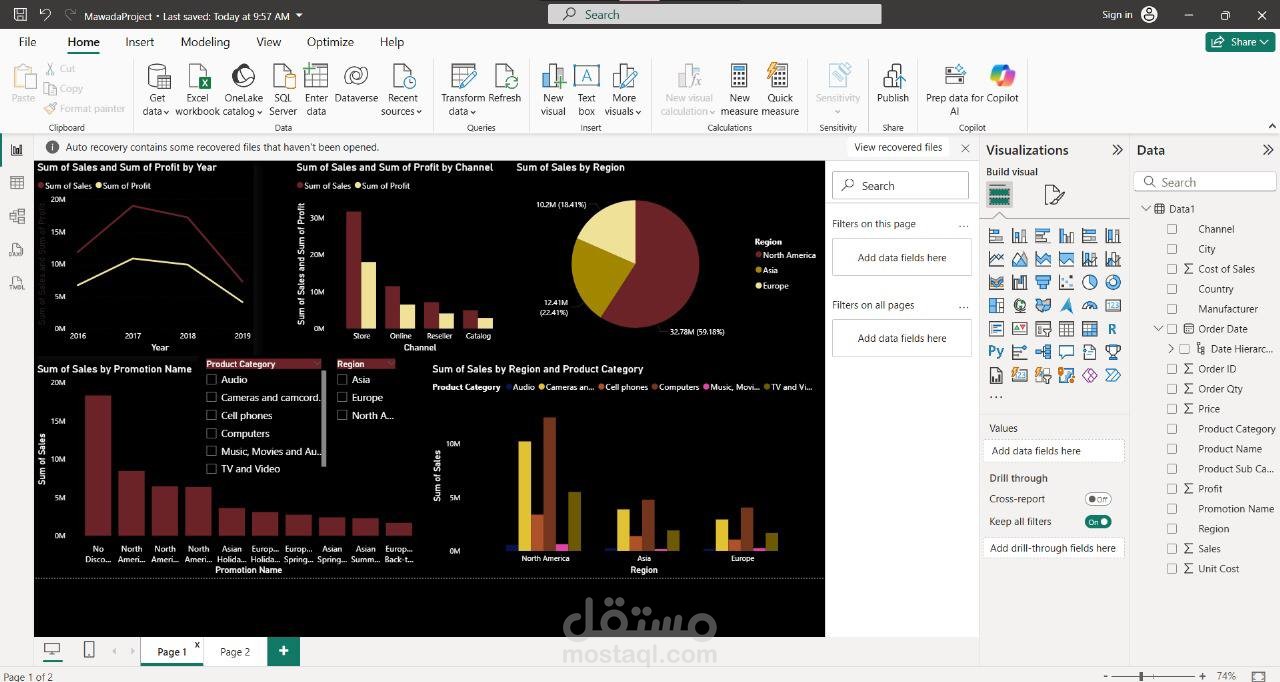
Task: Switch to the Modeling ribbon tab
Action: 204,42
